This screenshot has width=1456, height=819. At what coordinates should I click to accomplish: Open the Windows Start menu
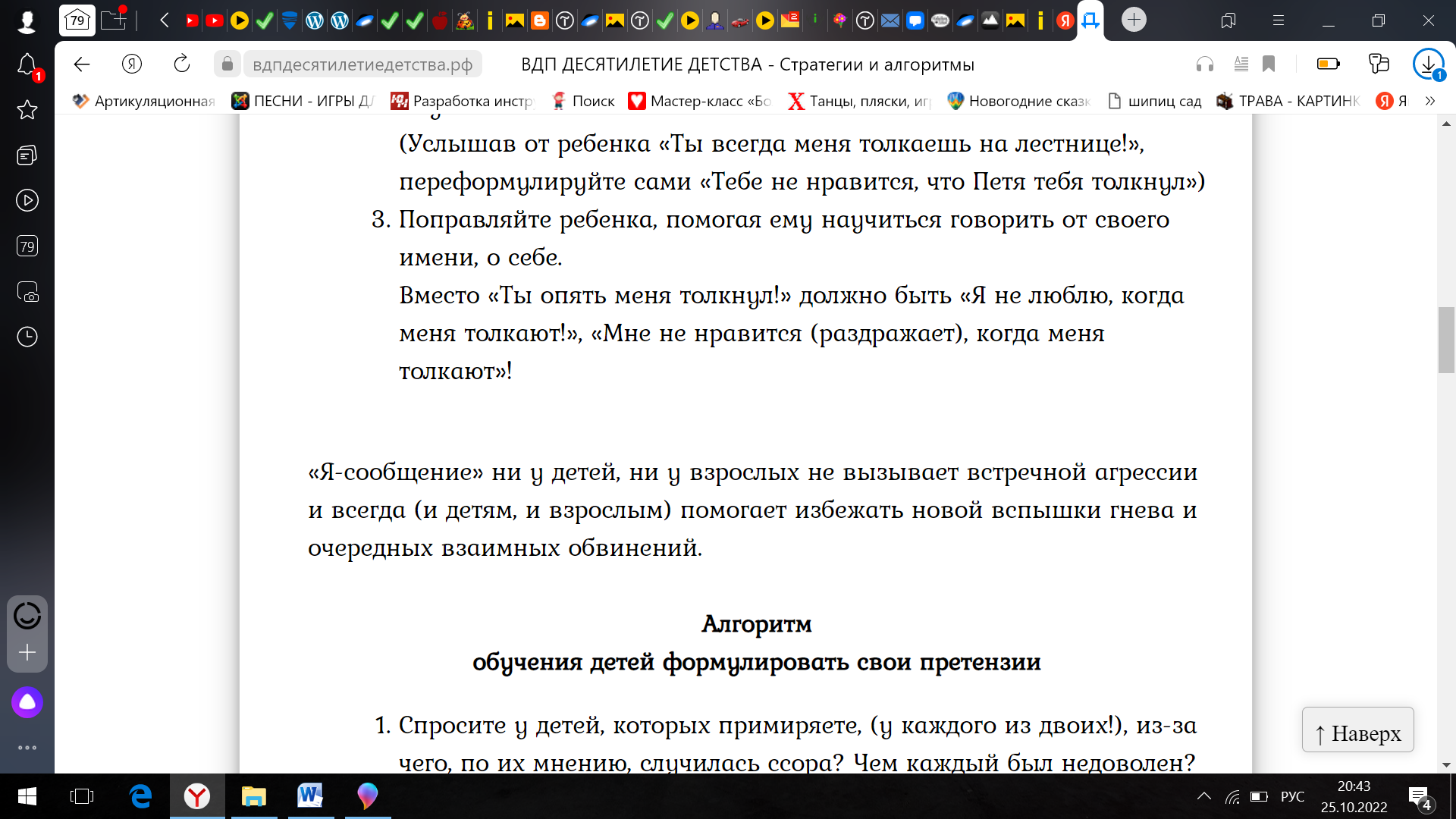click(27, 796)
